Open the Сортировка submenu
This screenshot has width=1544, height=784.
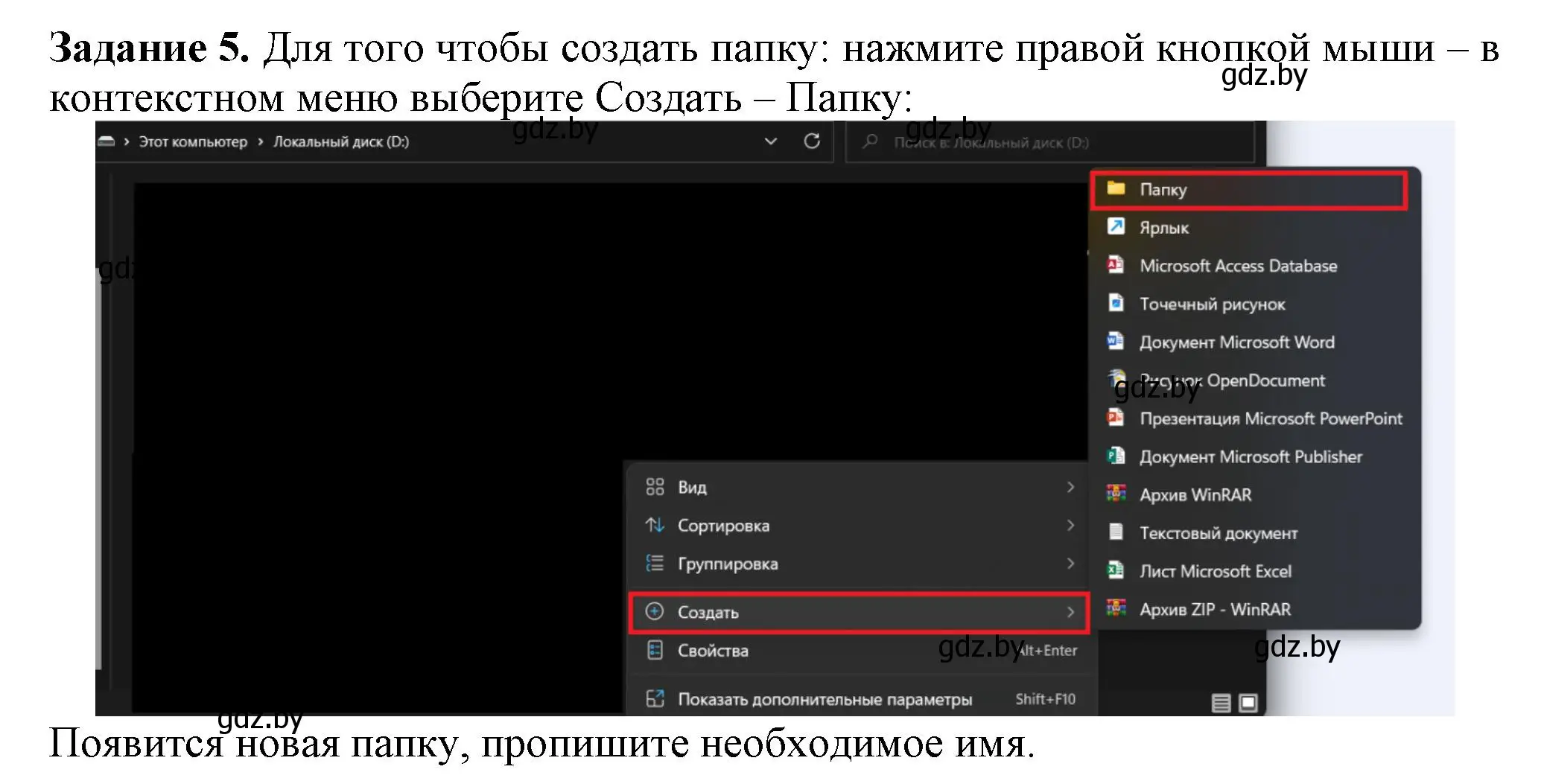[859, 526]
